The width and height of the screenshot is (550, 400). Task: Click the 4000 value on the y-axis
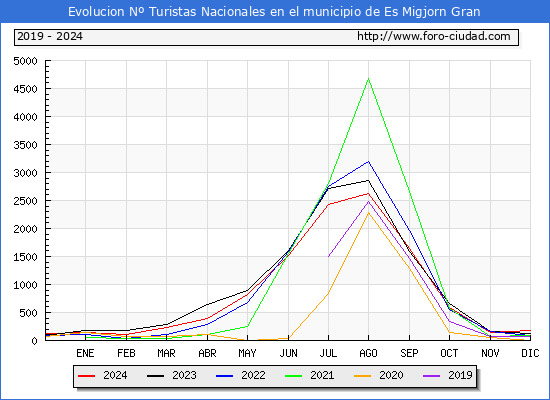pos(25,117)
